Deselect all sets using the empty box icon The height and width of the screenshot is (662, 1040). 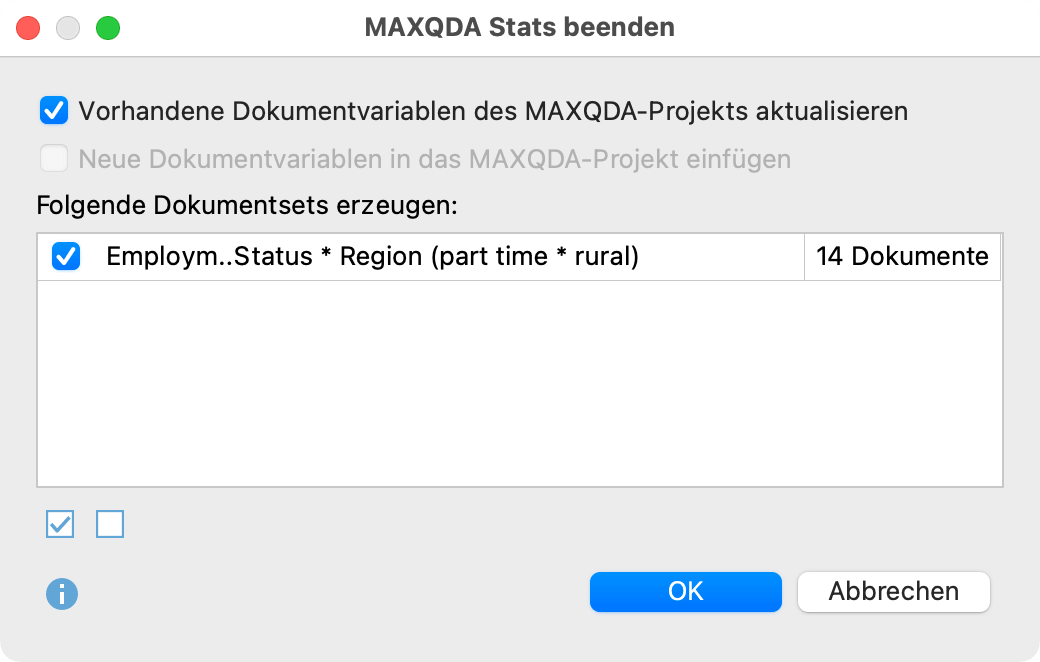[110, 524]
